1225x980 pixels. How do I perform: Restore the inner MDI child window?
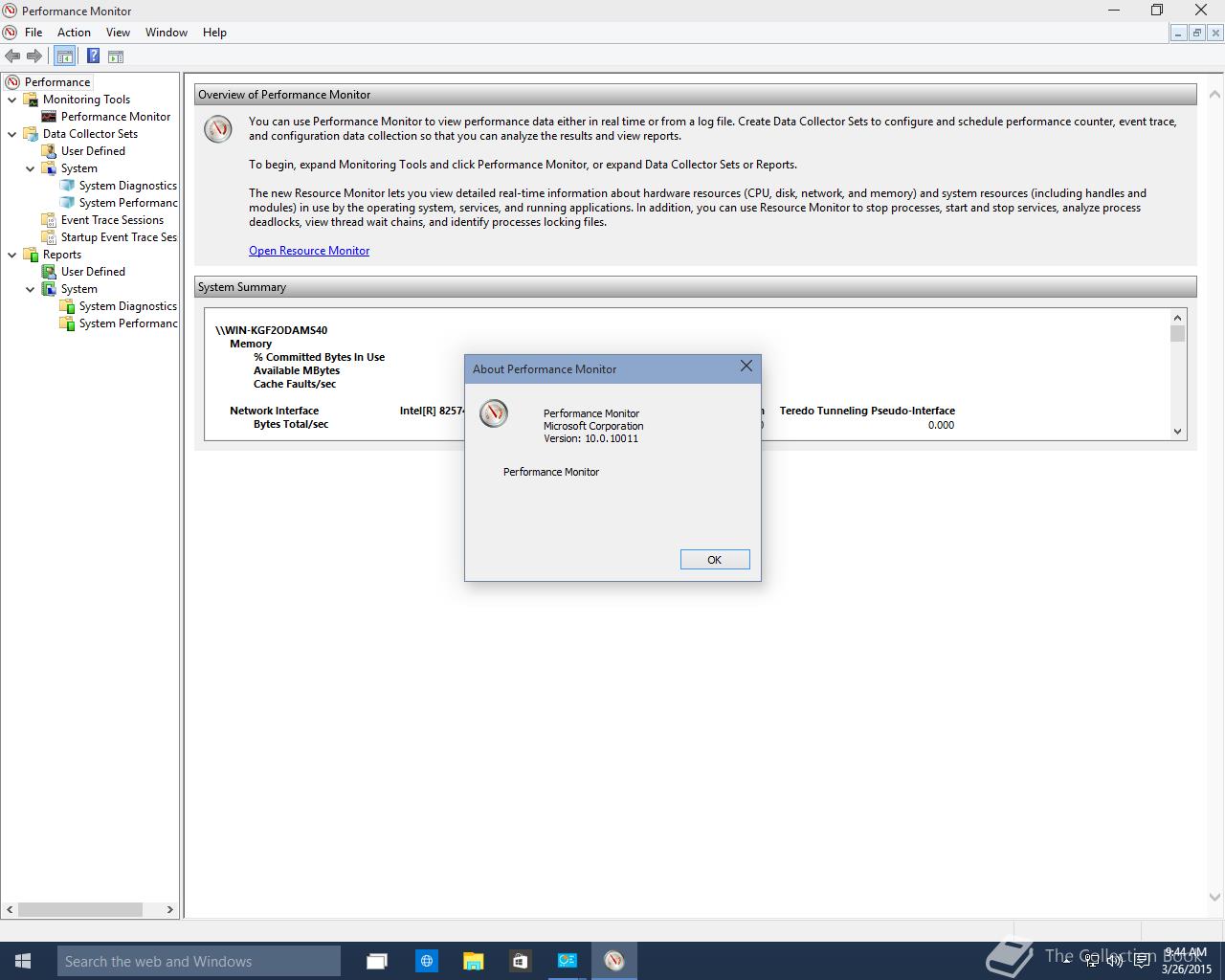tap(1197, 33)
